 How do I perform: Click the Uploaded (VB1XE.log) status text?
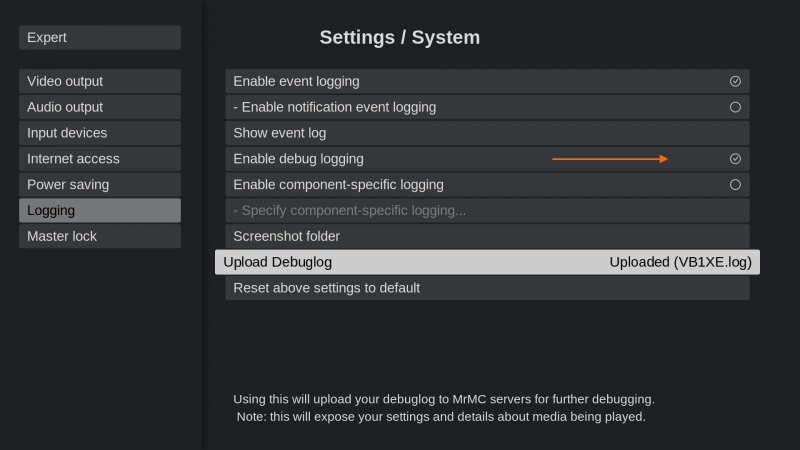pos(679,262)
